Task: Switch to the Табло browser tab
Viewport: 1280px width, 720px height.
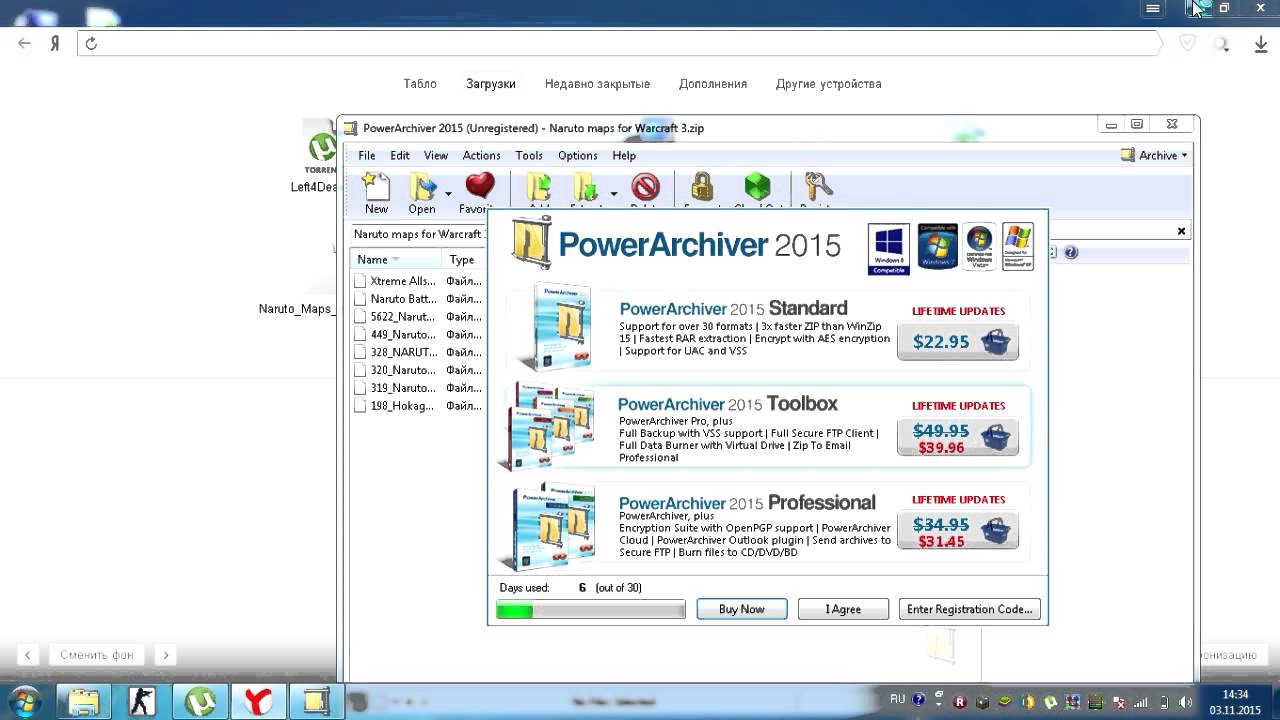Action: click(420, 84)
